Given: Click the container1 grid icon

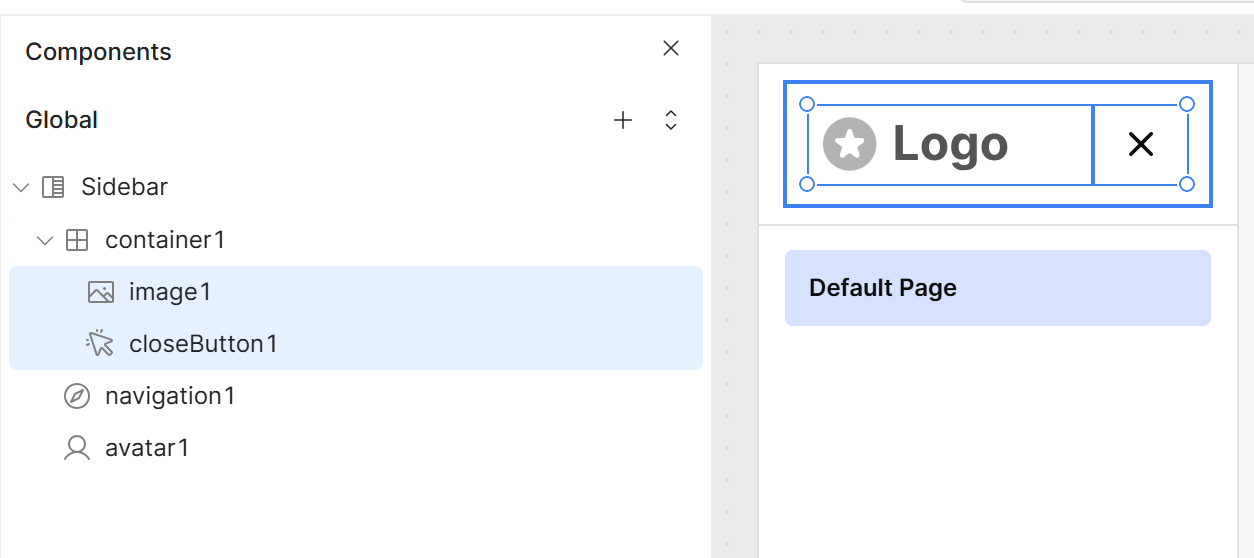Looking at the screenshot, I should click(x=77, y=240).
